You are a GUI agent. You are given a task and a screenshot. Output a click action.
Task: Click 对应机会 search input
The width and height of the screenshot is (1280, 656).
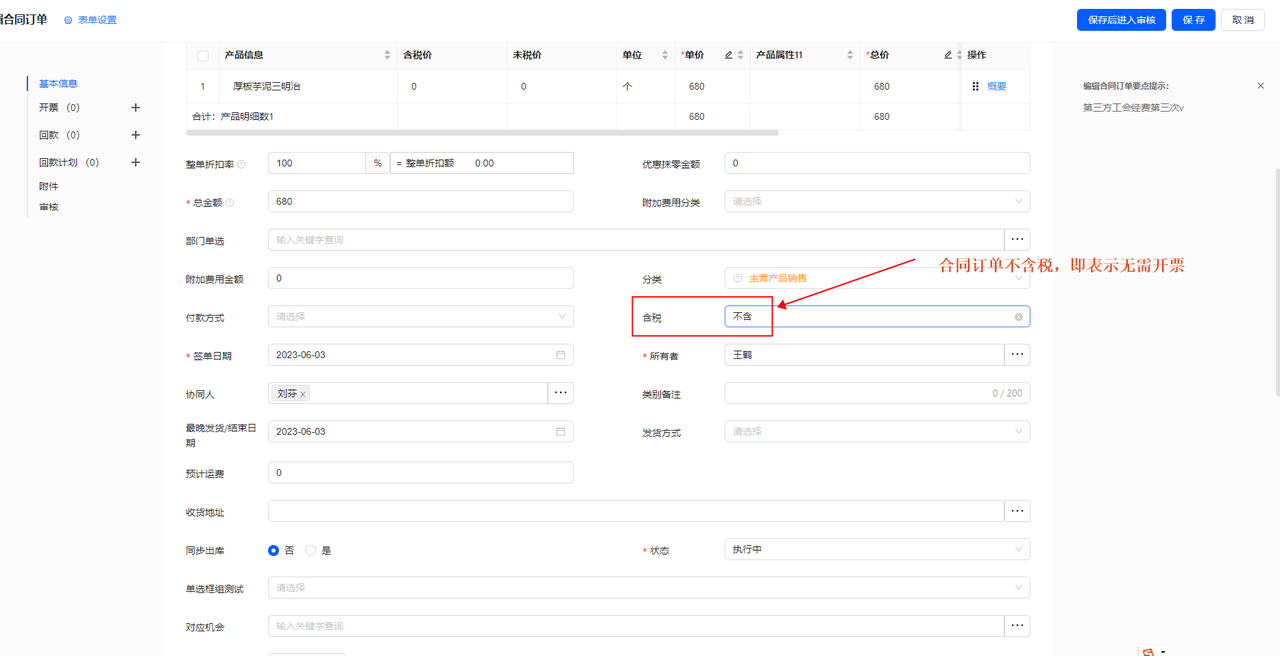(636, 625)
